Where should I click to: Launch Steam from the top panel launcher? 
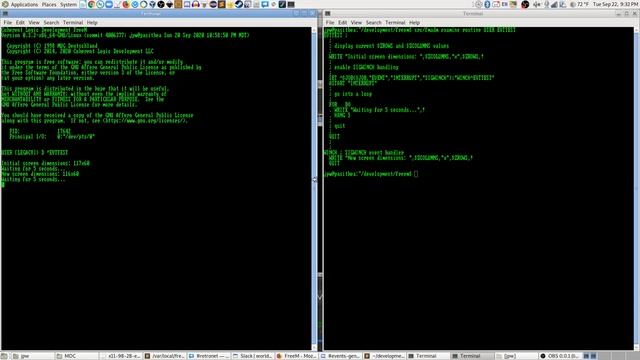pos(239,4)
